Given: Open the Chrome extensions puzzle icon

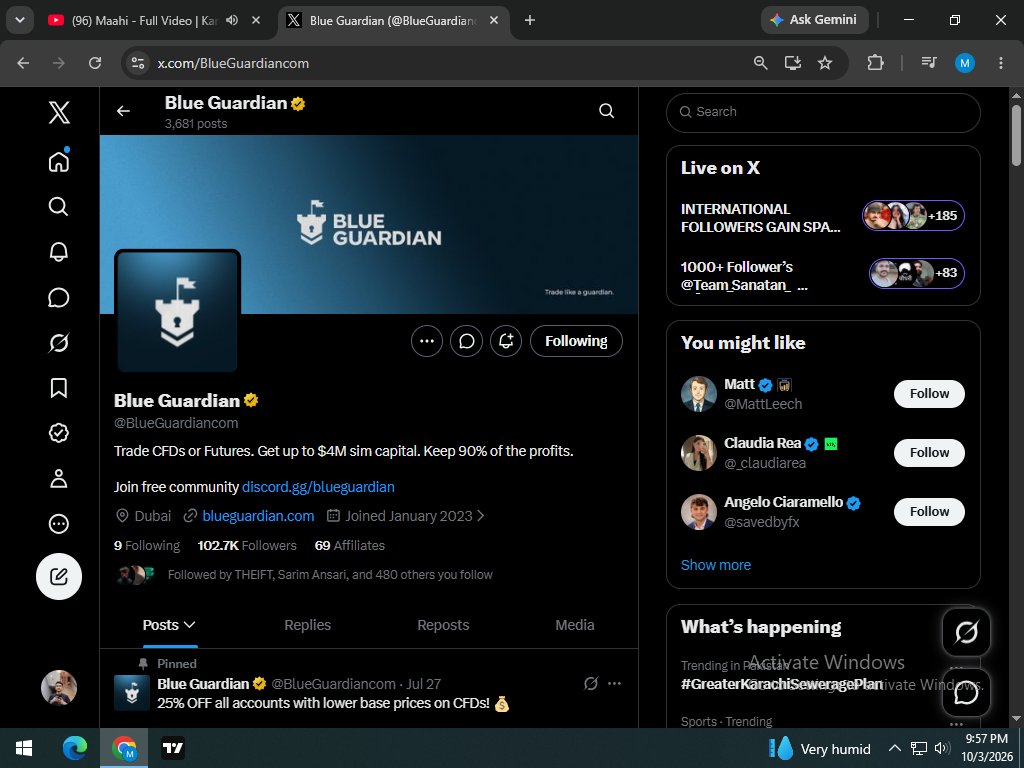Looking at the screenshot, I should click(x=875, y=63).
